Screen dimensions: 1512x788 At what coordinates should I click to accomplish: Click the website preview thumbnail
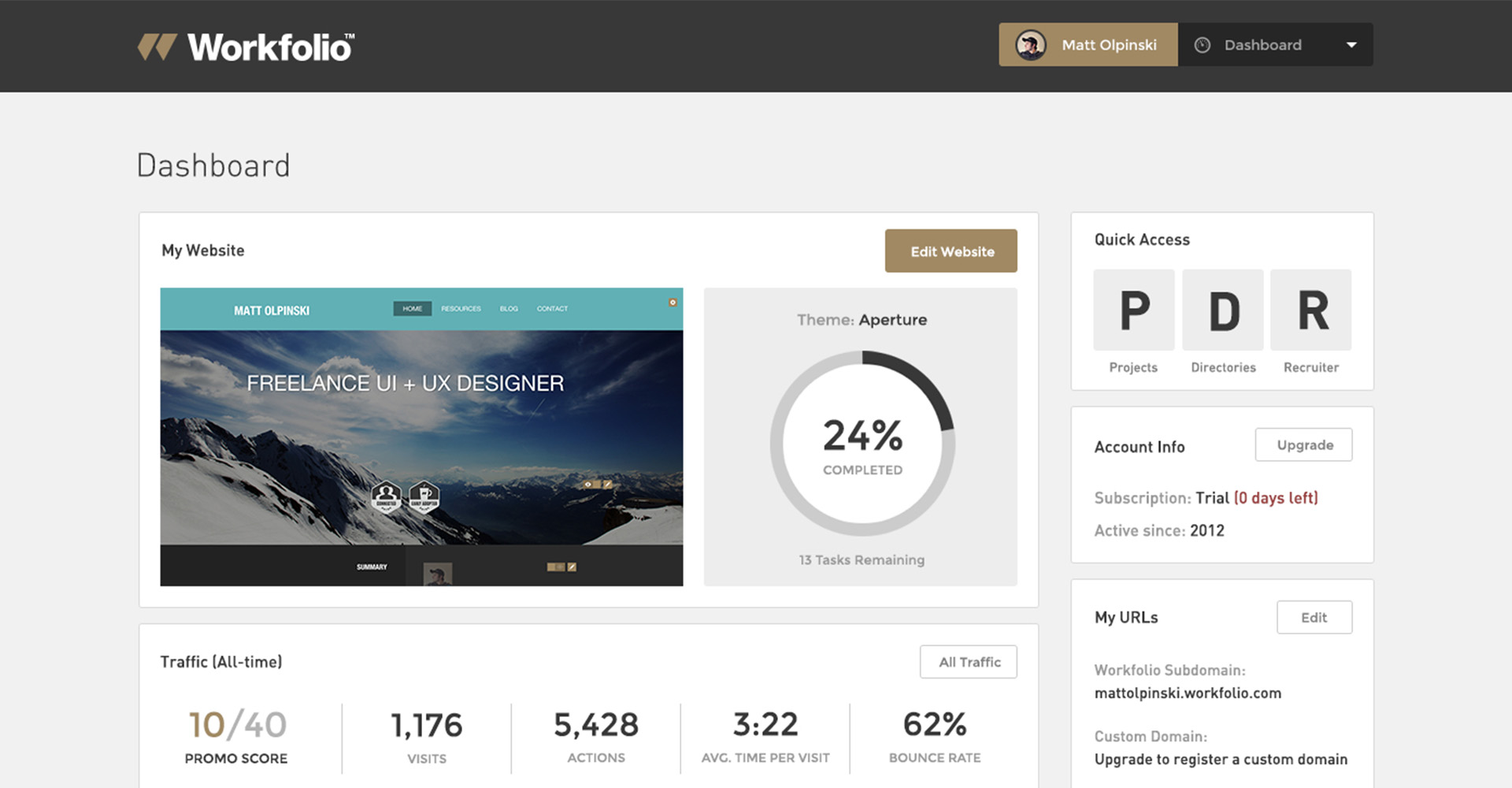(x=421, y=437)
